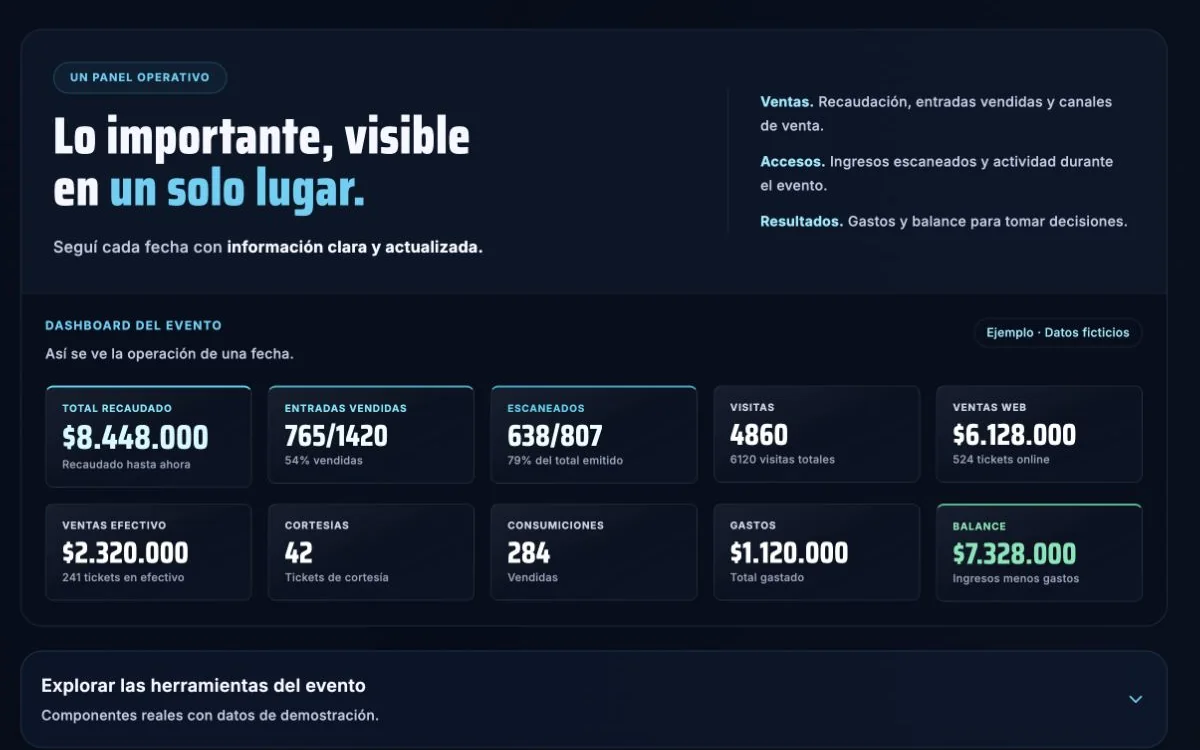1200x750 pixels.
Task: Click the Cortesías count 42
Action: (299, 553)
